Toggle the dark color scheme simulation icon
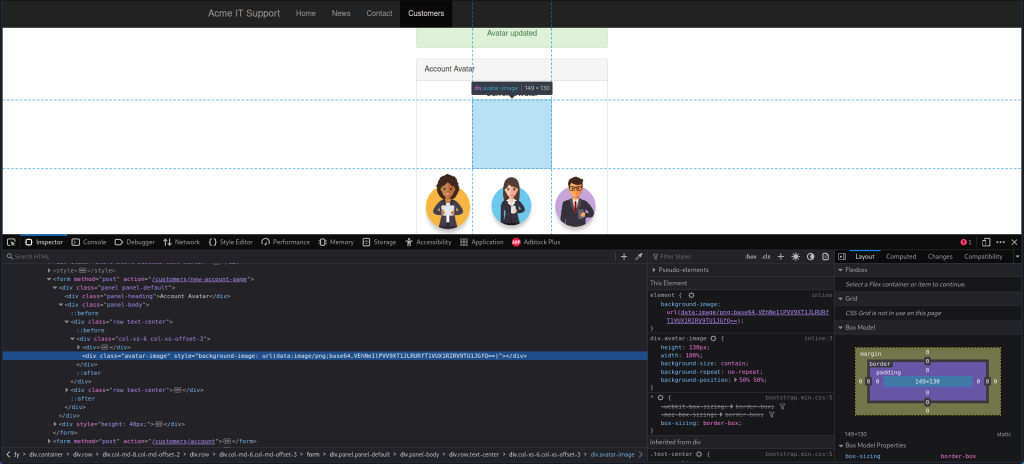Viewport: 1024px width, 464px height. click(811, 257)
